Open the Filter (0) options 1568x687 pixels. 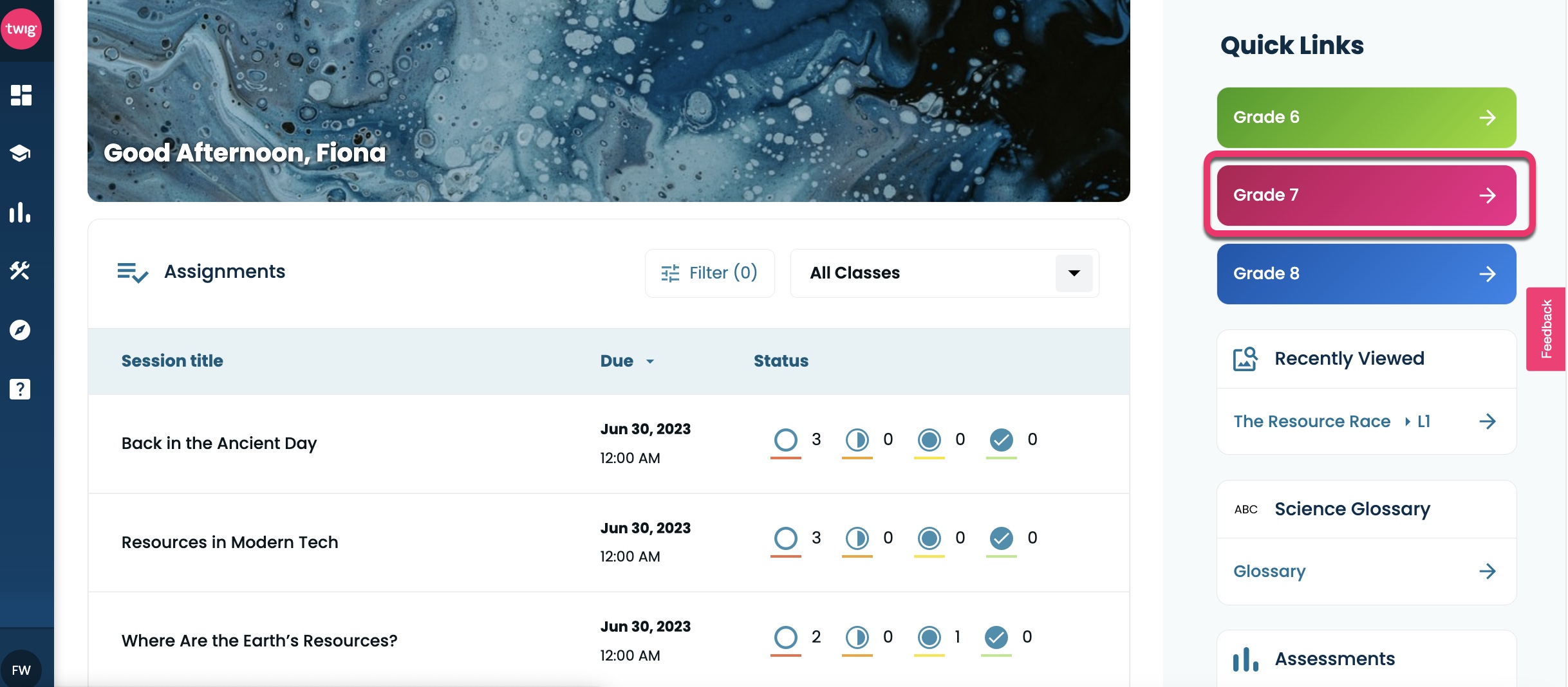pyautogui.click(x=709, y=273)
